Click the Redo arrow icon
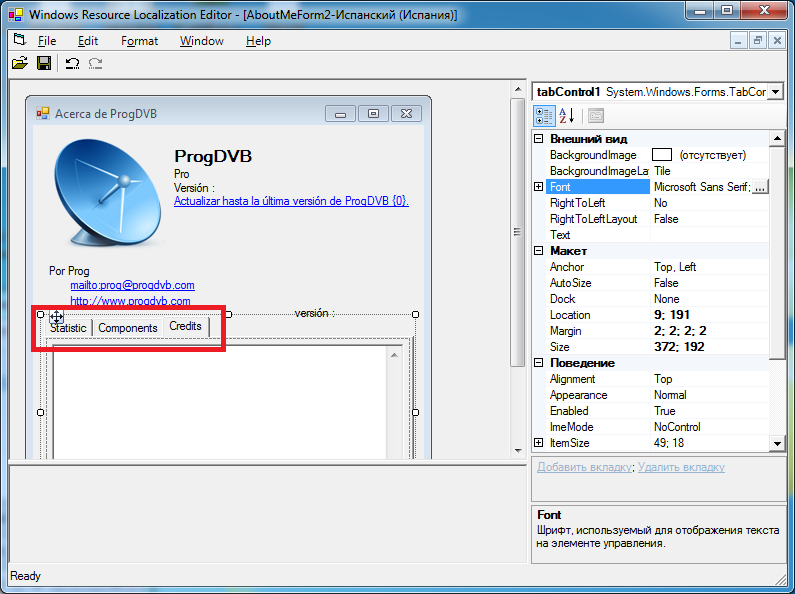 coord(96,63)
